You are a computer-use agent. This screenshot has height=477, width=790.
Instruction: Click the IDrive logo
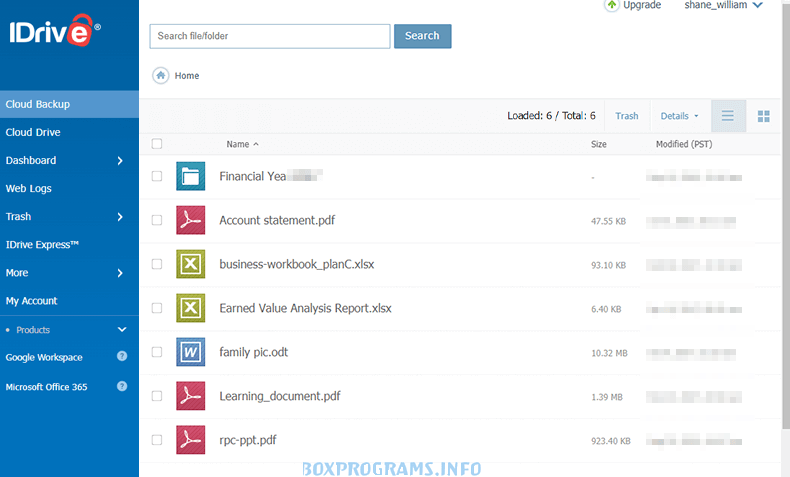pyautogui.click(x=56, y=31)
